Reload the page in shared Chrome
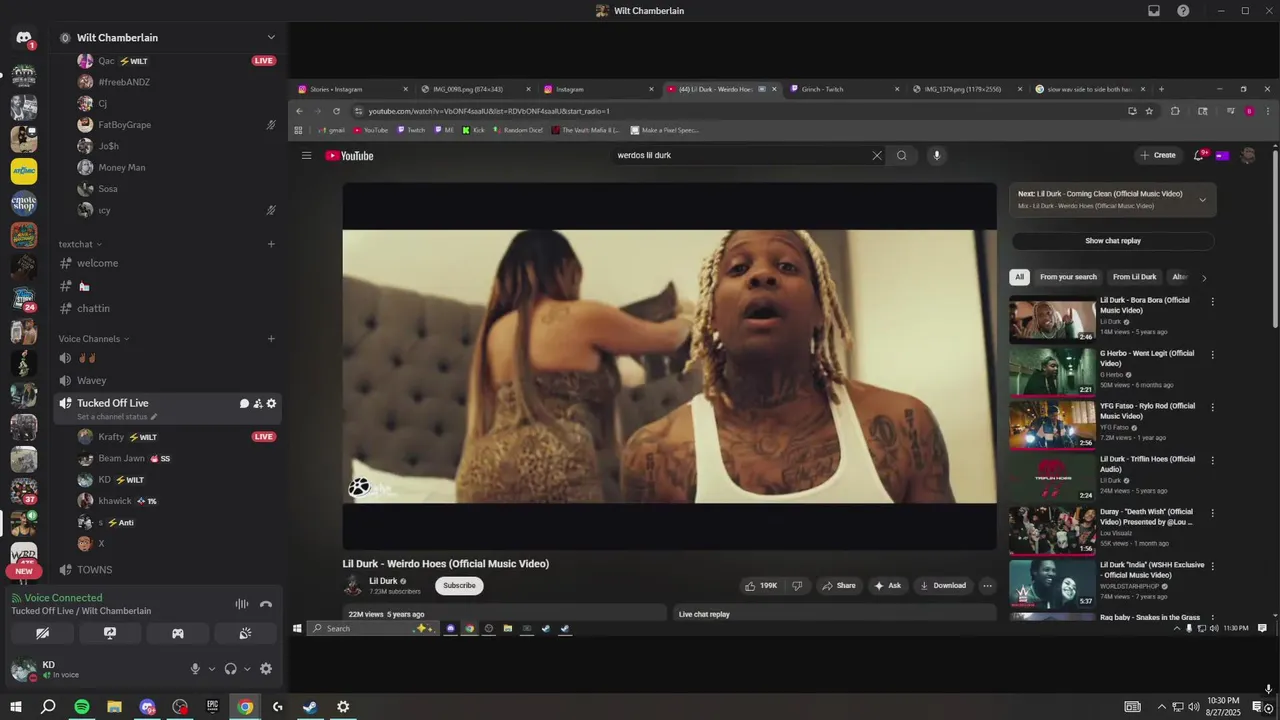 pos(336,111)
